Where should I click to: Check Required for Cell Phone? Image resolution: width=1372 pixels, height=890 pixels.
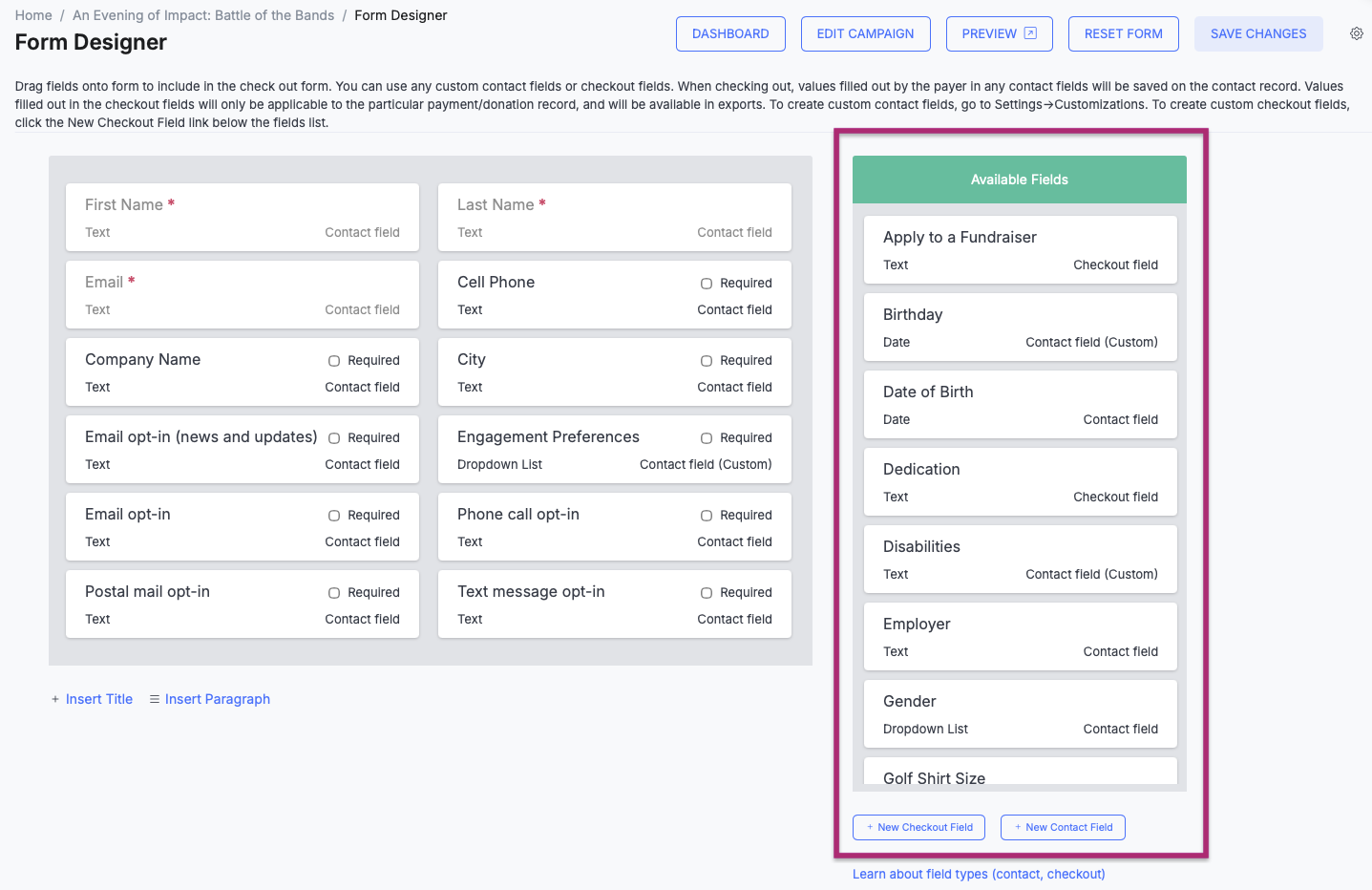707,284
